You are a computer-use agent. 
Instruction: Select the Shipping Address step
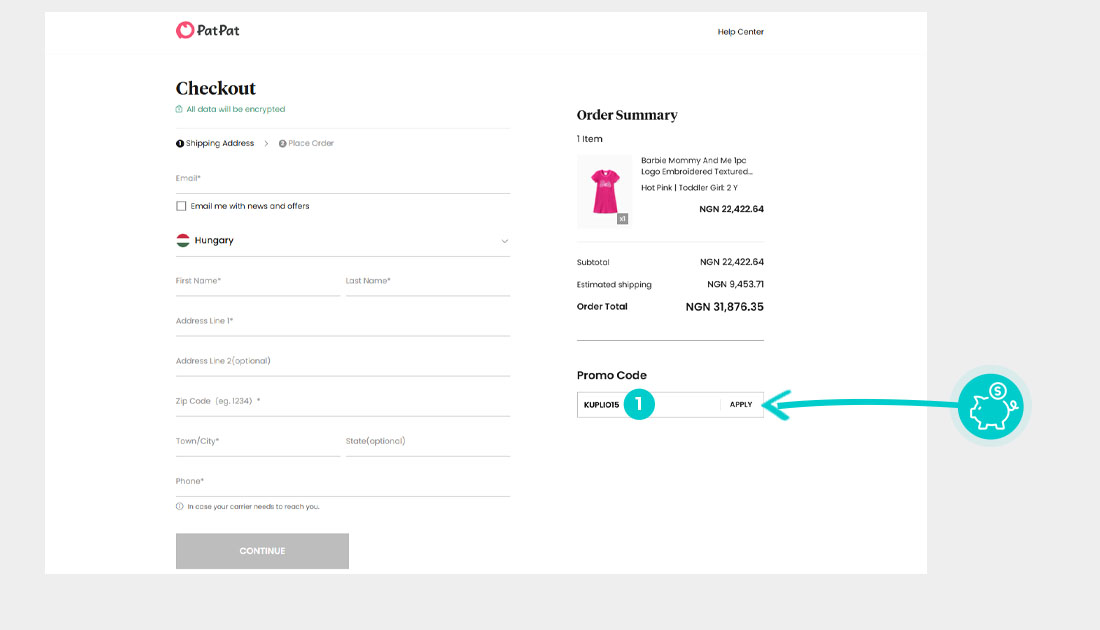[x=215, y=143]
